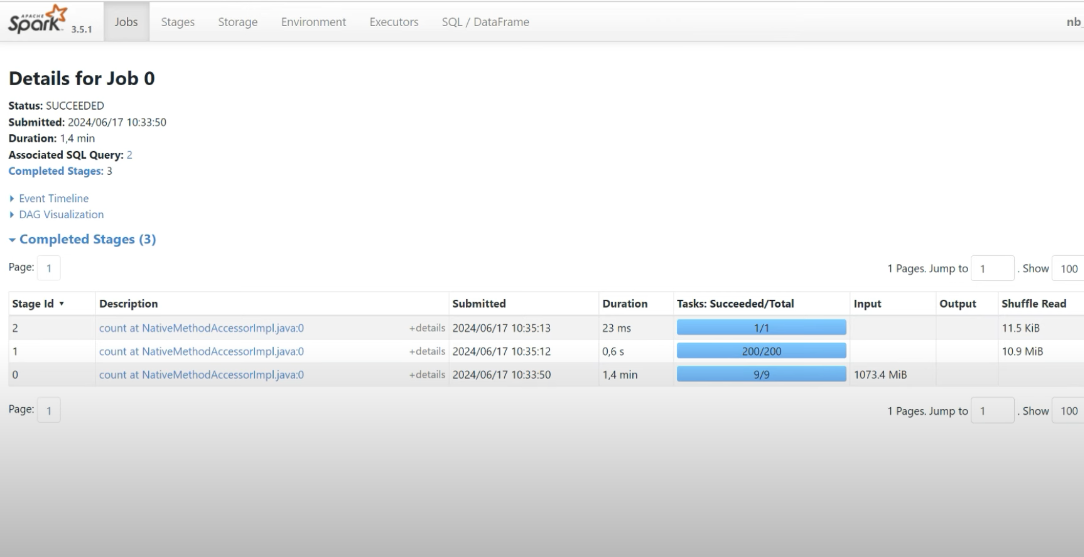Image resolution: width=1084 pixels, height=557 pixels.
Task: Click the Completed Stages: 3 link
Action: (55, 171)
